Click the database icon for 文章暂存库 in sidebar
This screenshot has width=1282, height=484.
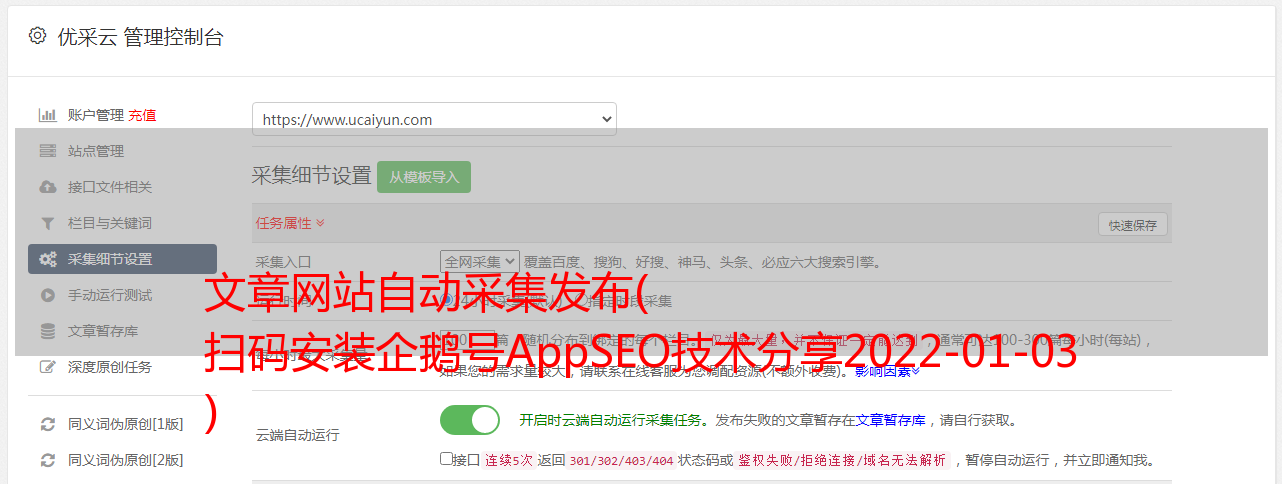click(x=47, y=331)
